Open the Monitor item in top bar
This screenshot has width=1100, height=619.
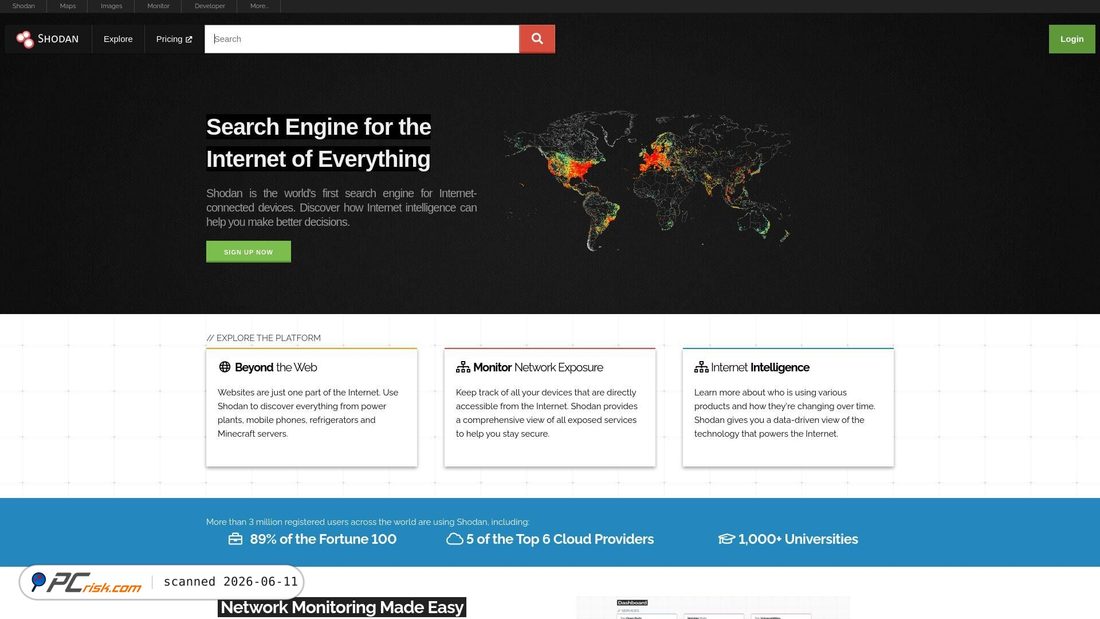coord(158,6)
